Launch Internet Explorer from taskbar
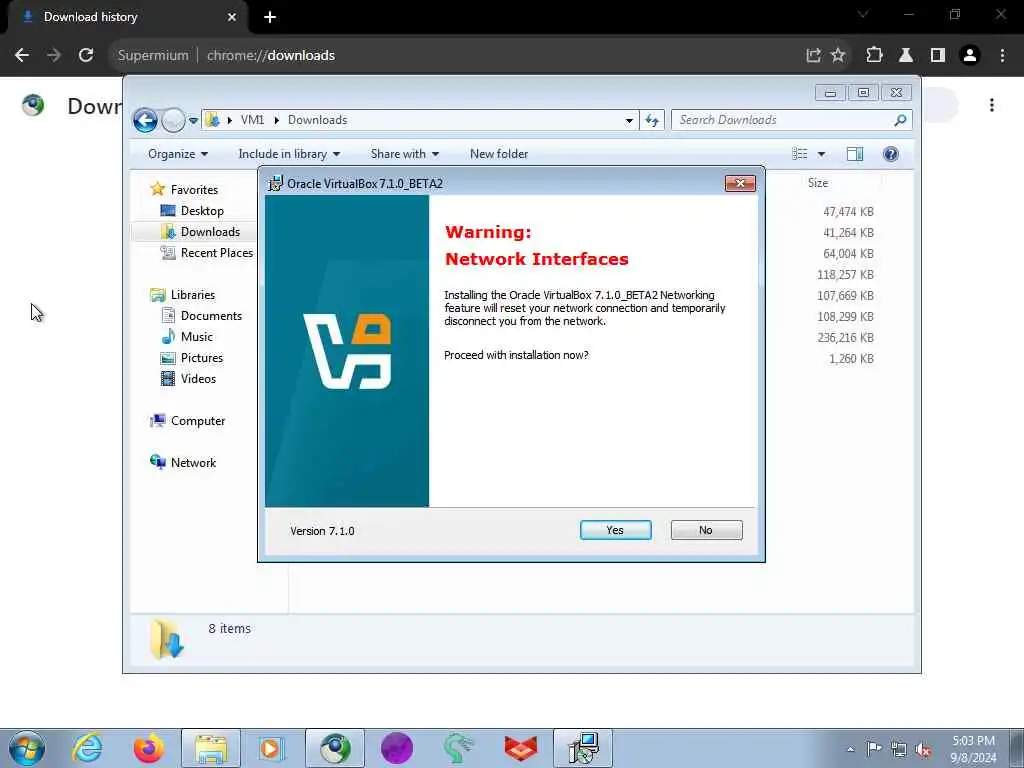Viewport: 1024px width, 768px height. click(87, 748)
